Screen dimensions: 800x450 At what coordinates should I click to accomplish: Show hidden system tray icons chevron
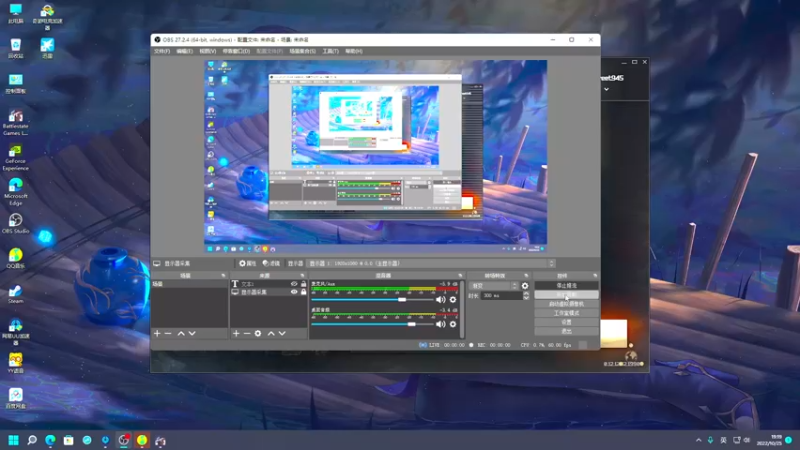(698, 440)
